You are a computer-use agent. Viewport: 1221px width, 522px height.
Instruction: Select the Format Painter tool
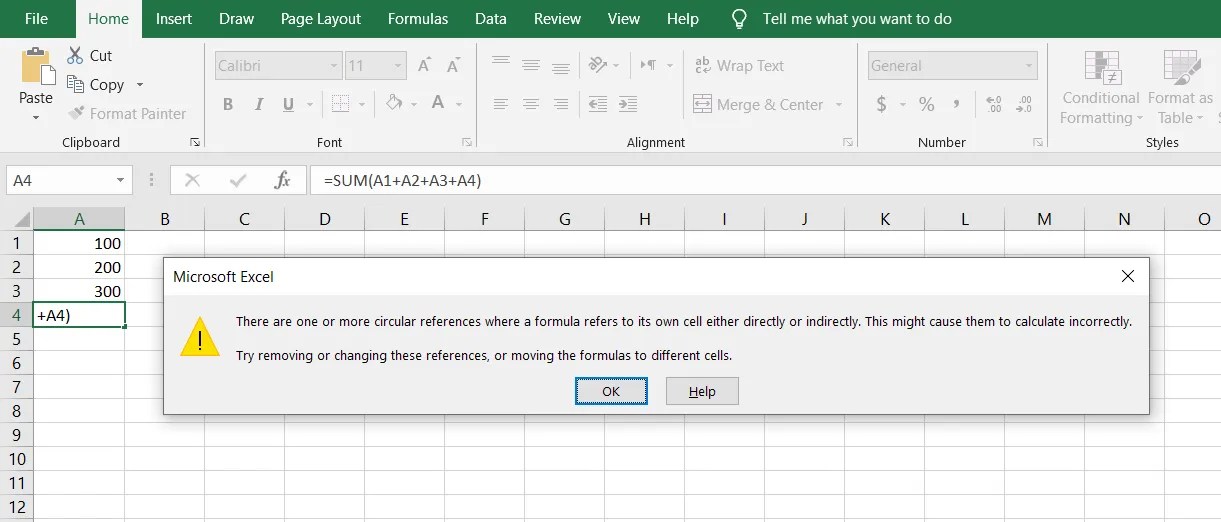tap(127, 114)
